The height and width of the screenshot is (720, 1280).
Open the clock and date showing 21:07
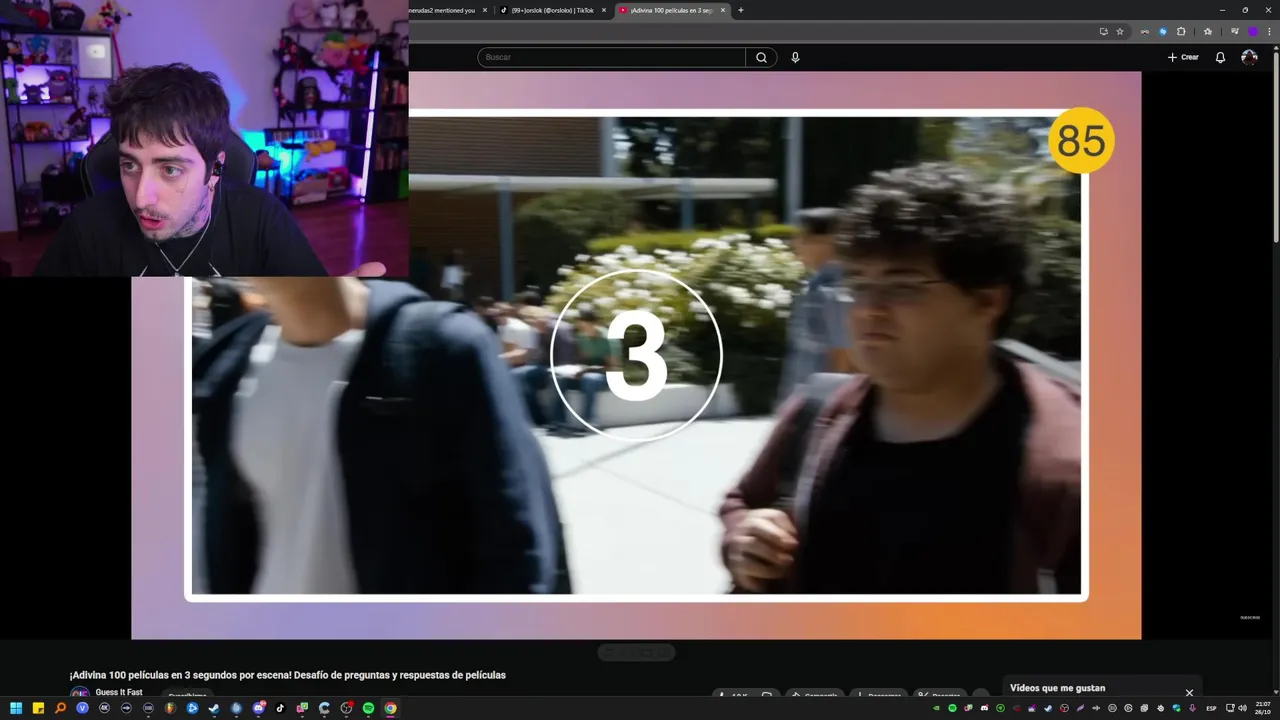point(1263,708)
